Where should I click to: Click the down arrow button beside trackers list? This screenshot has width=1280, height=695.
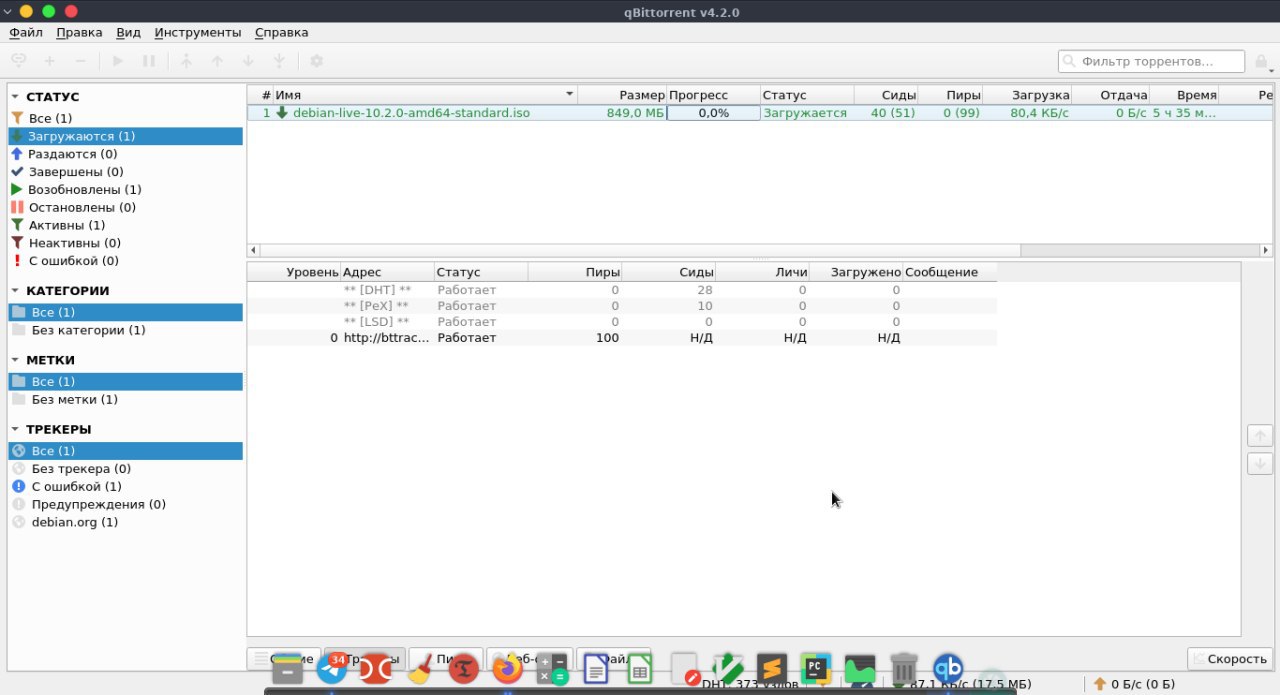tap(1259, 464)
